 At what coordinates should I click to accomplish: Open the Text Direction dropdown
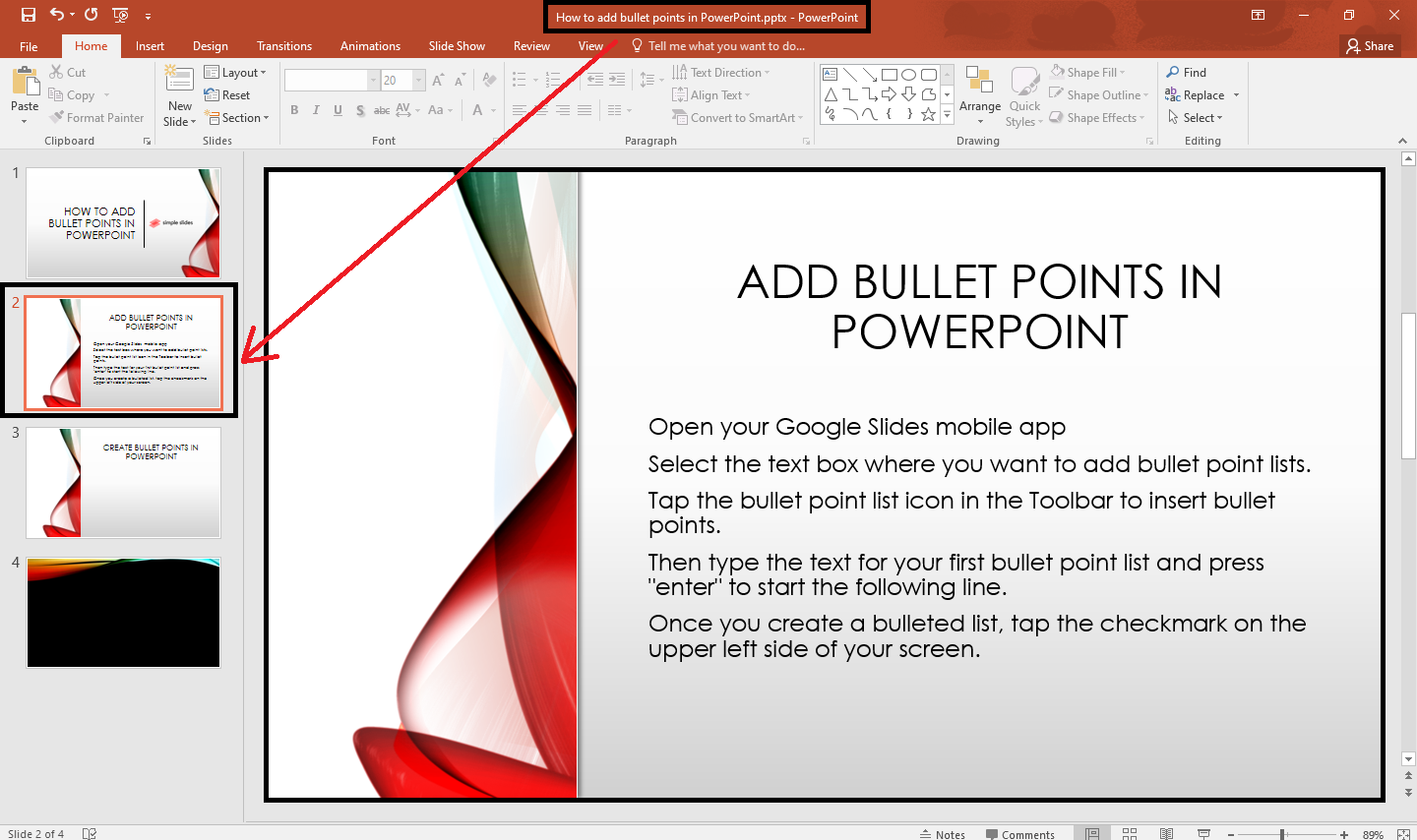click(721, 73)
